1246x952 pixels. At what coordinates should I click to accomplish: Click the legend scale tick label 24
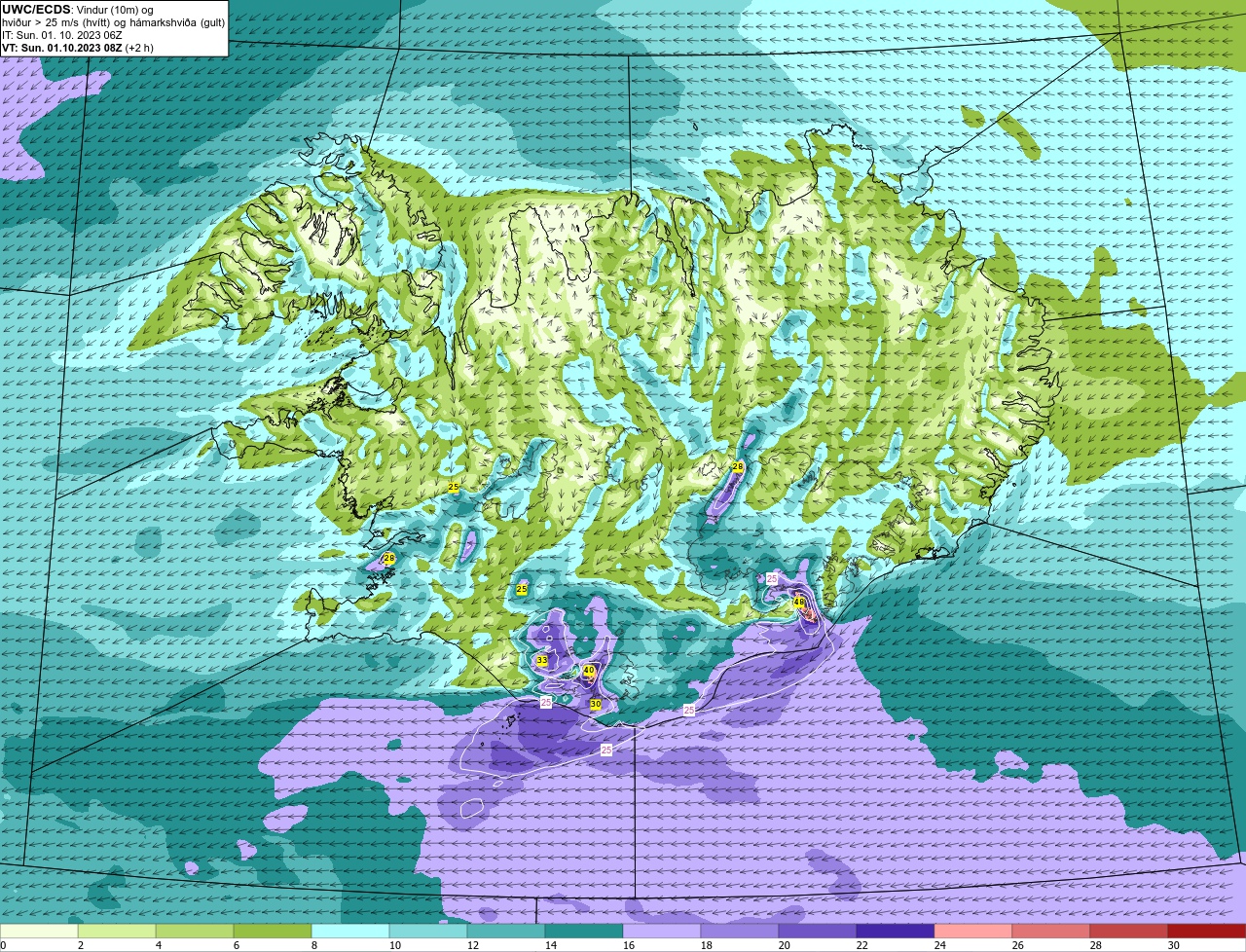(939, 945)
